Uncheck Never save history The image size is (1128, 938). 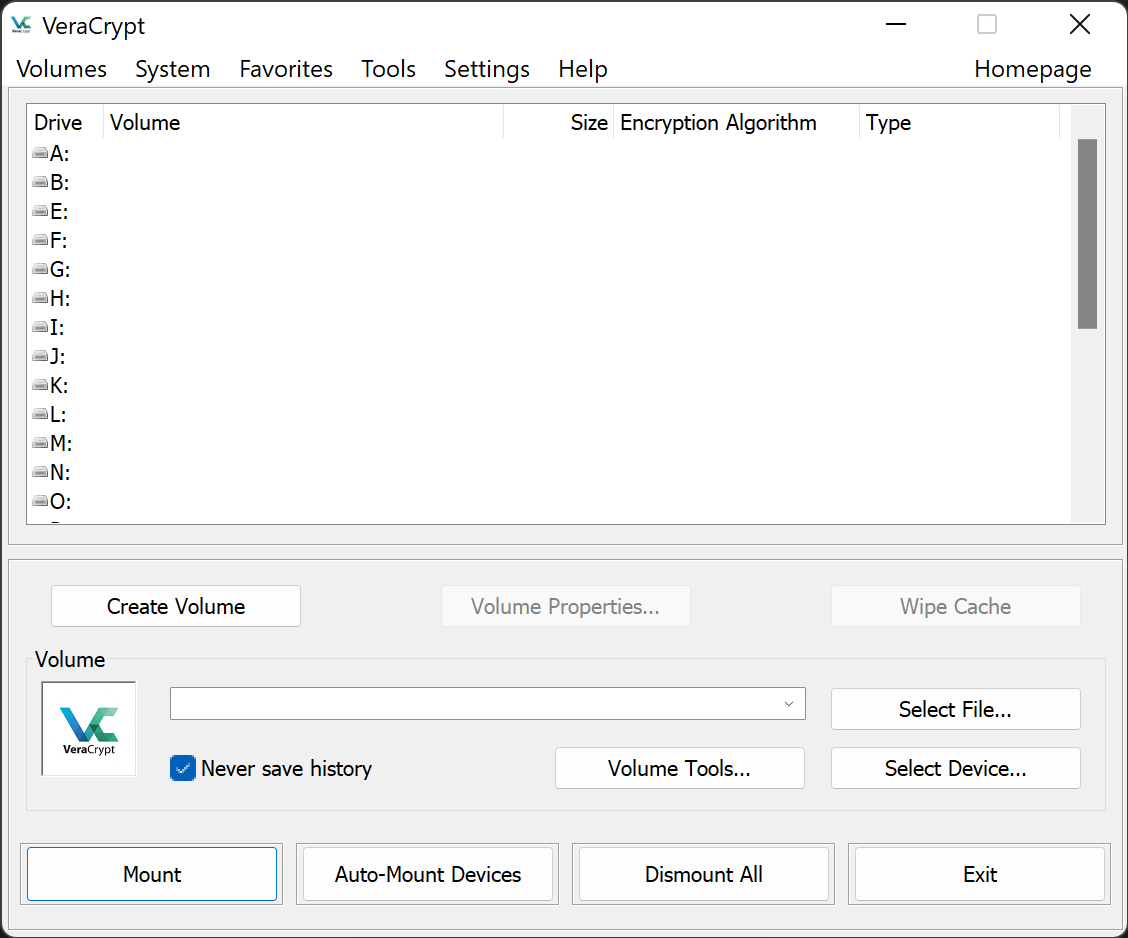pyautogui.click(x=182, y=769)
